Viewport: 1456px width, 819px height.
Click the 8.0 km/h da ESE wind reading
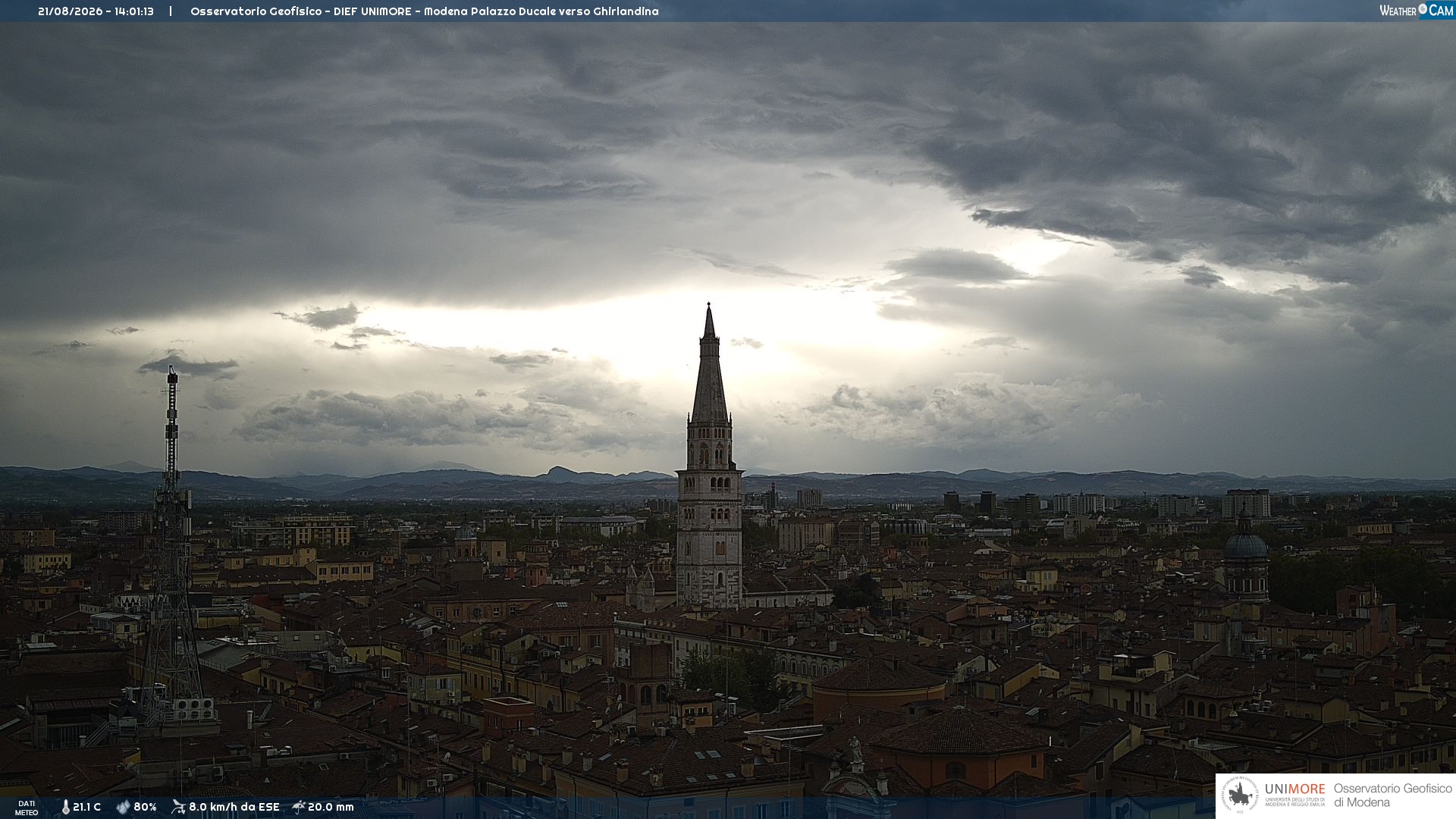234,807
